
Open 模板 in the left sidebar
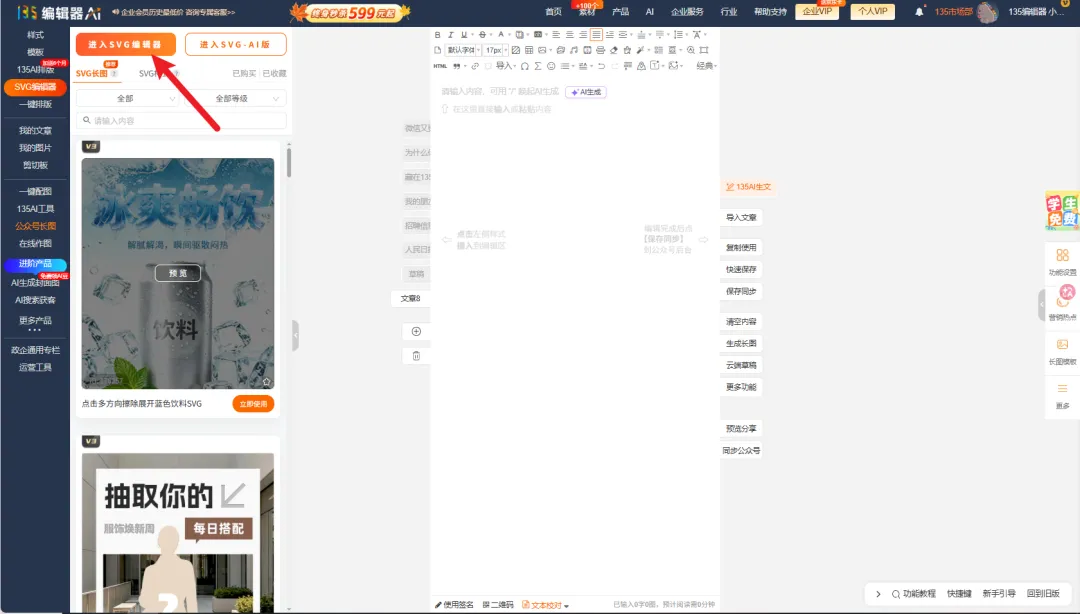(35, 52)
